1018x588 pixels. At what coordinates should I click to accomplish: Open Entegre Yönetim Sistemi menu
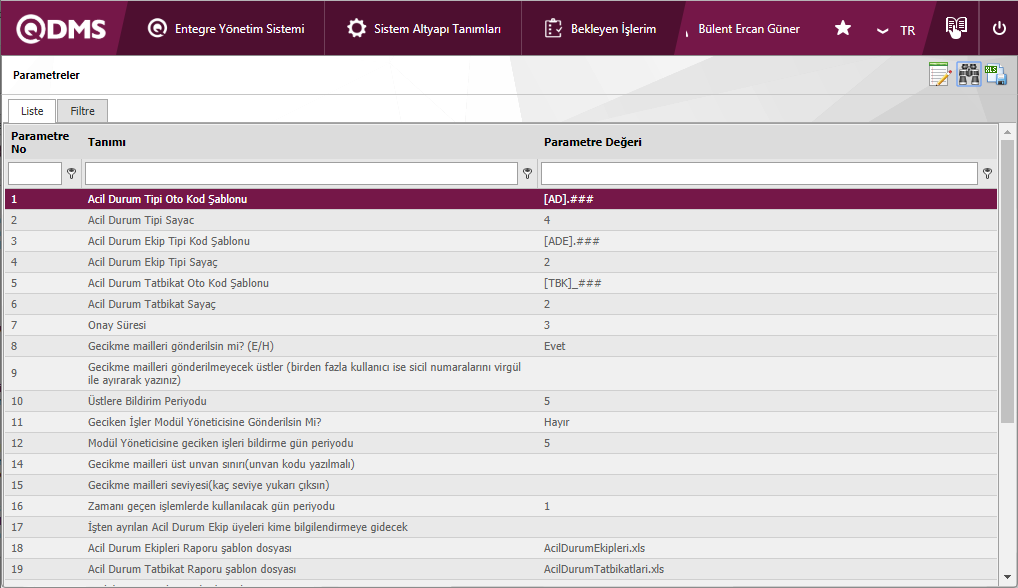[x=226, y=29]
